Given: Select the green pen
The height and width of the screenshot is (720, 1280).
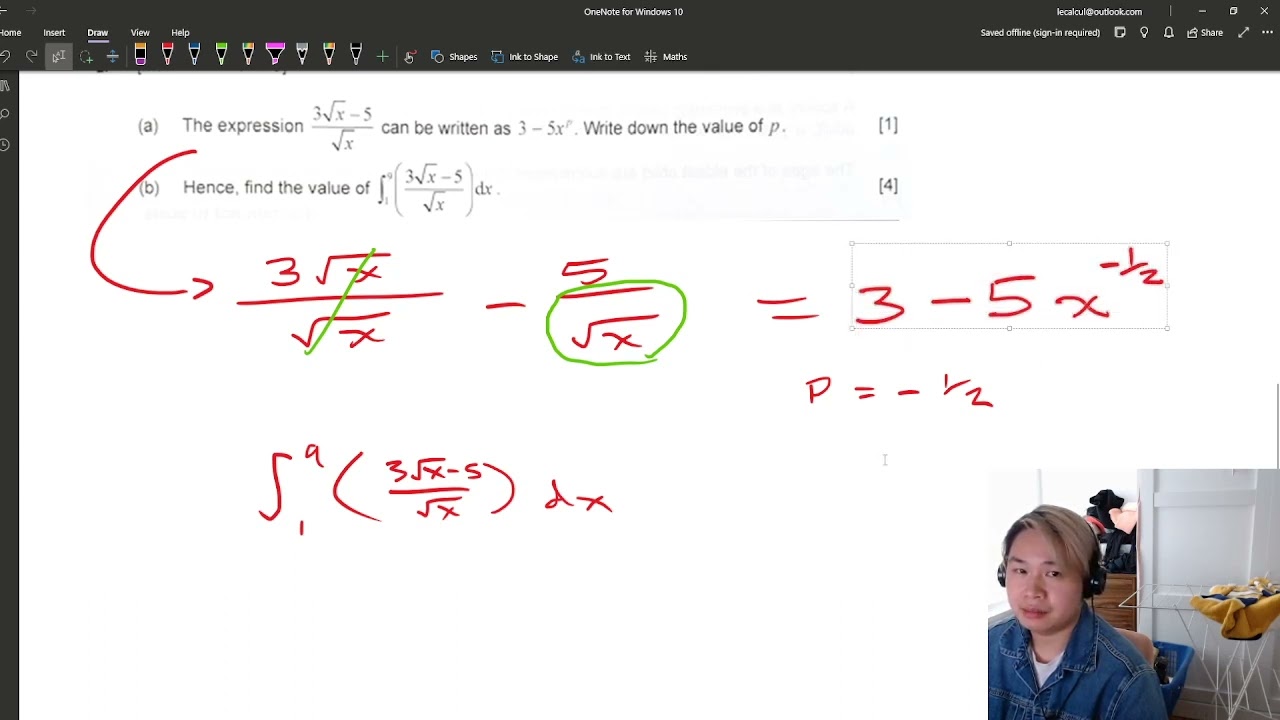Looking at the screenshot, I should (x=221, y=56).
